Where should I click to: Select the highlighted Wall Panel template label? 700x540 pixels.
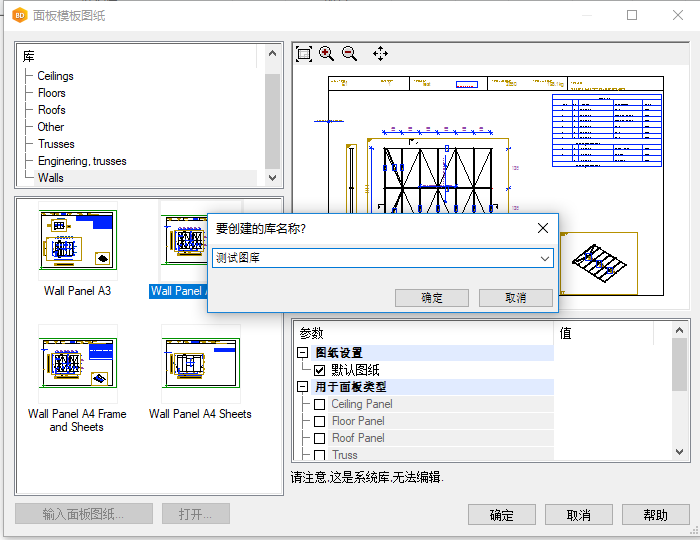[179, 291]
